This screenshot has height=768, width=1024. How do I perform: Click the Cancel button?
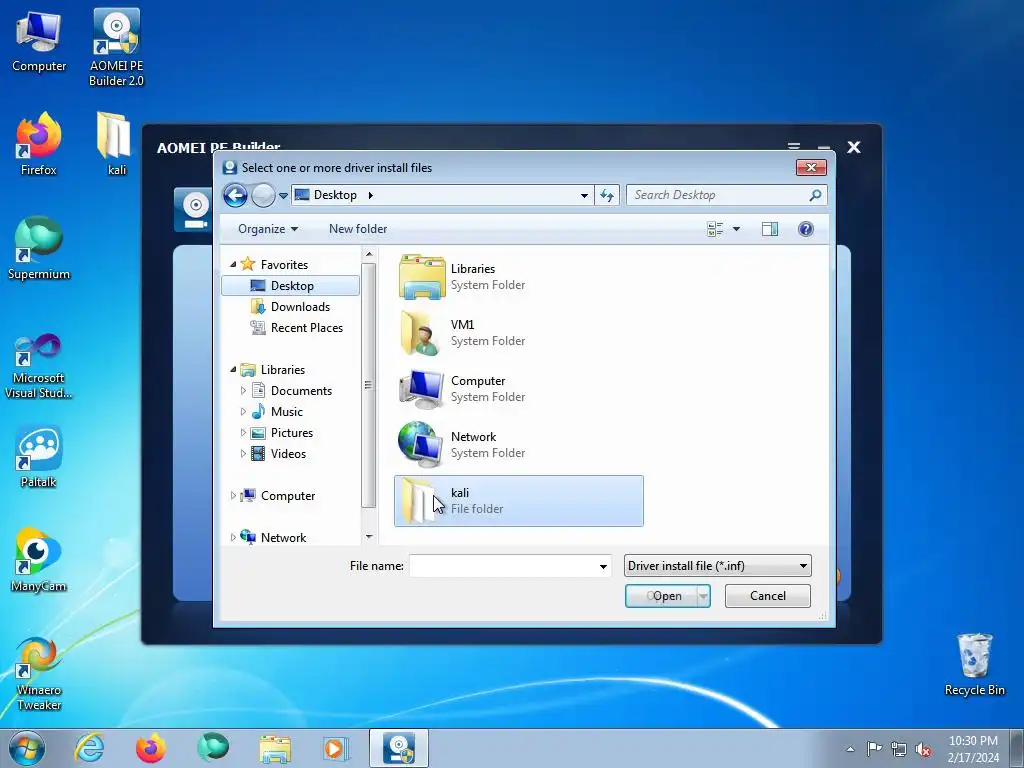[x=767, y=596]
